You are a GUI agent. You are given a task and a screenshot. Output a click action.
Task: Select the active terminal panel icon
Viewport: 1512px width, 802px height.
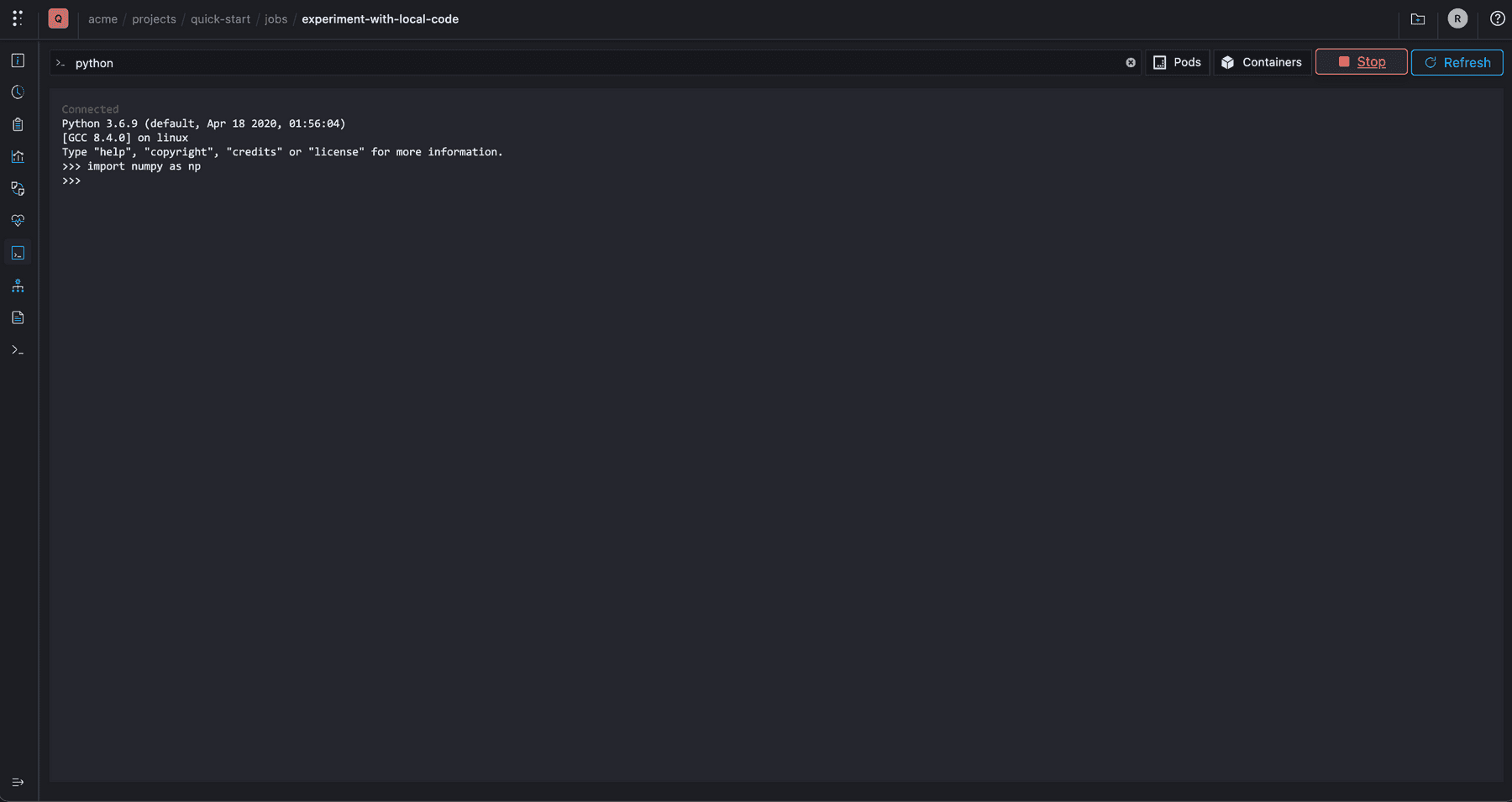17,252
